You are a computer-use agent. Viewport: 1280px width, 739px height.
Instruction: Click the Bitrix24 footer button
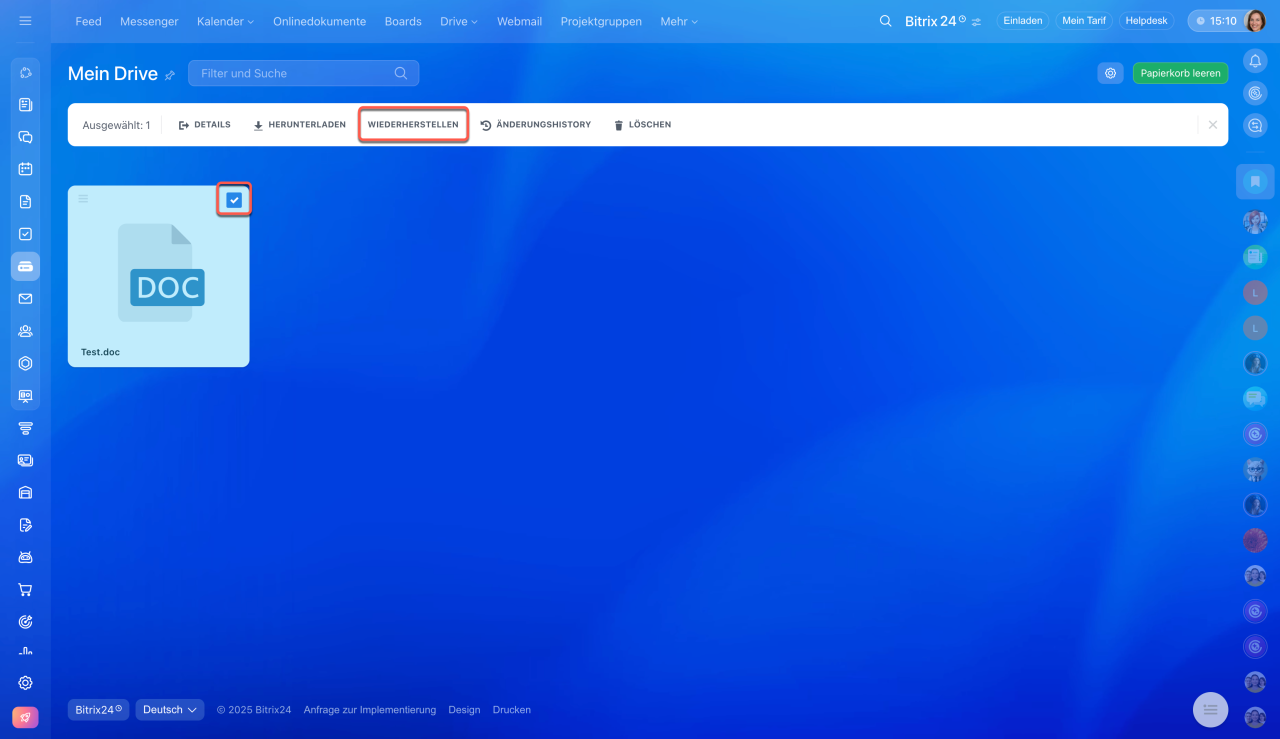[x=98, y=710]
